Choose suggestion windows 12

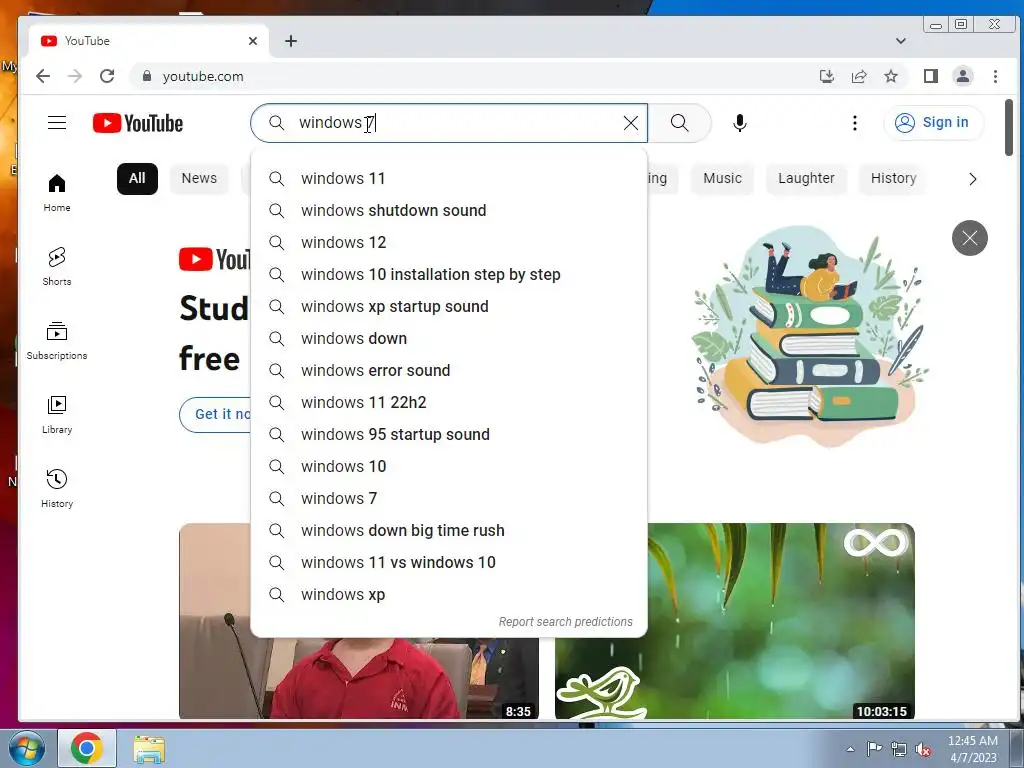(449, 243)
